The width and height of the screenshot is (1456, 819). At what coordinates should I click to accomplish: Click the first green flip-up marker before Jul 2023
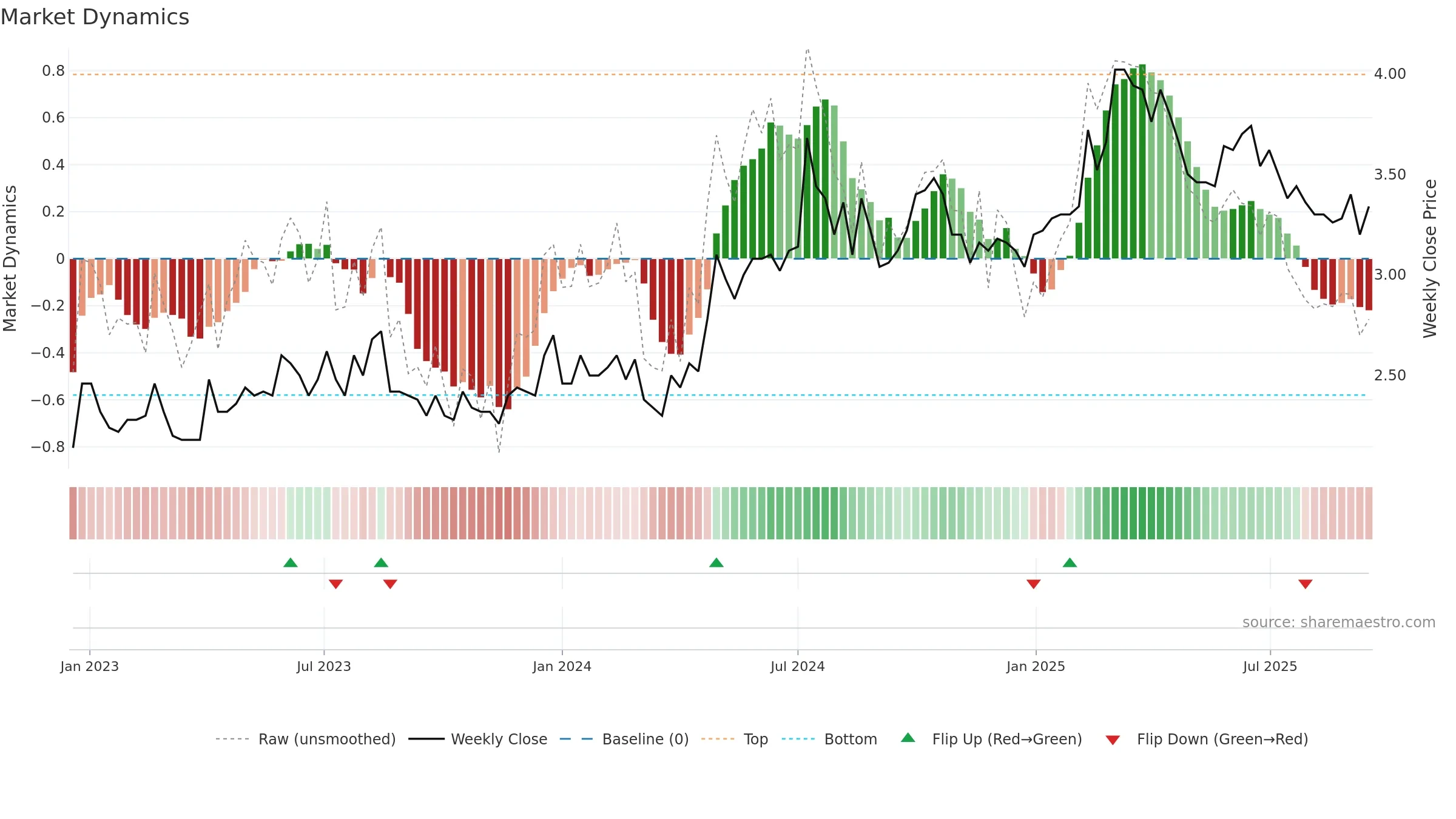(x=291, y=562)
